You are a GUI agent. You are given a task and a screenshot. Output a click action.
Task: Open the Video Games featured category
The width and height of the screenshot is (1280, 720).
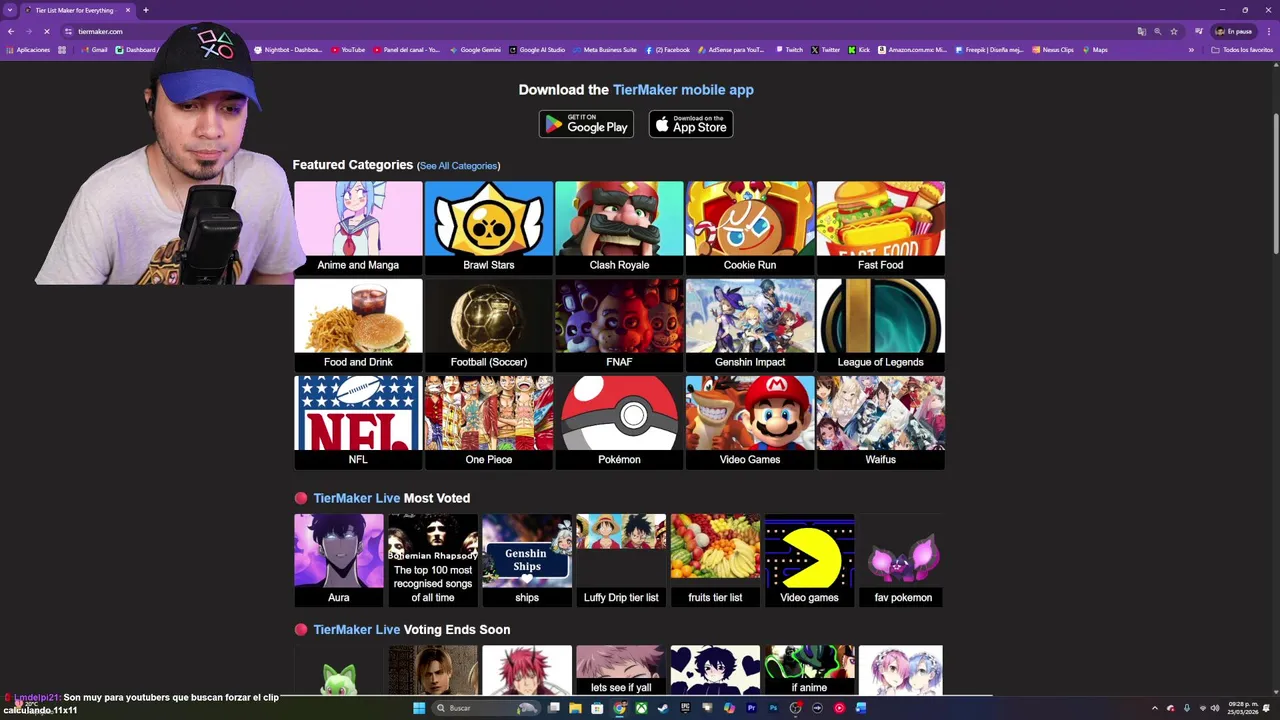(x=750, y=421)
